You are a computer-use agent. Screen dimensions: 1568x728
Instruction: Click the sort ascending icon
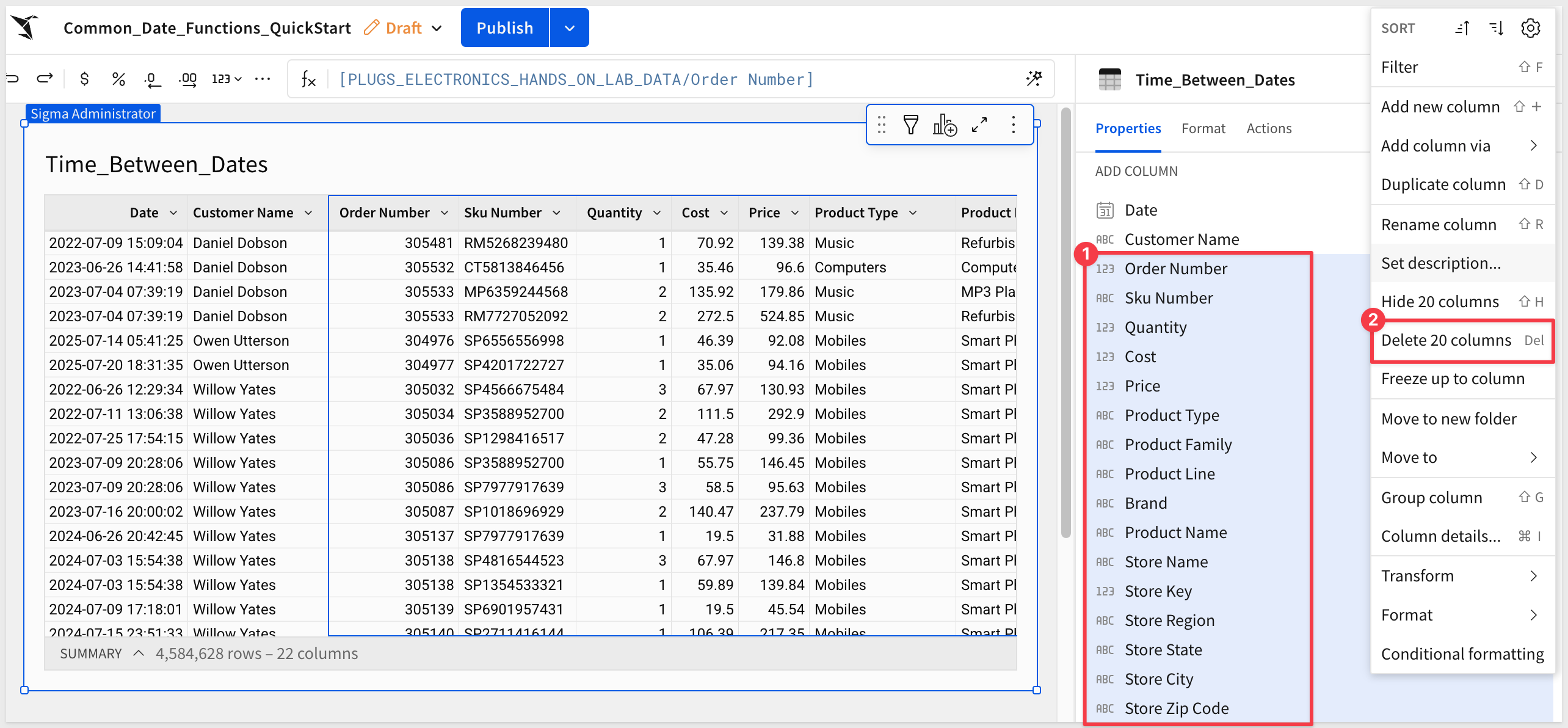pyautogui.click(x=1462, y=28)
